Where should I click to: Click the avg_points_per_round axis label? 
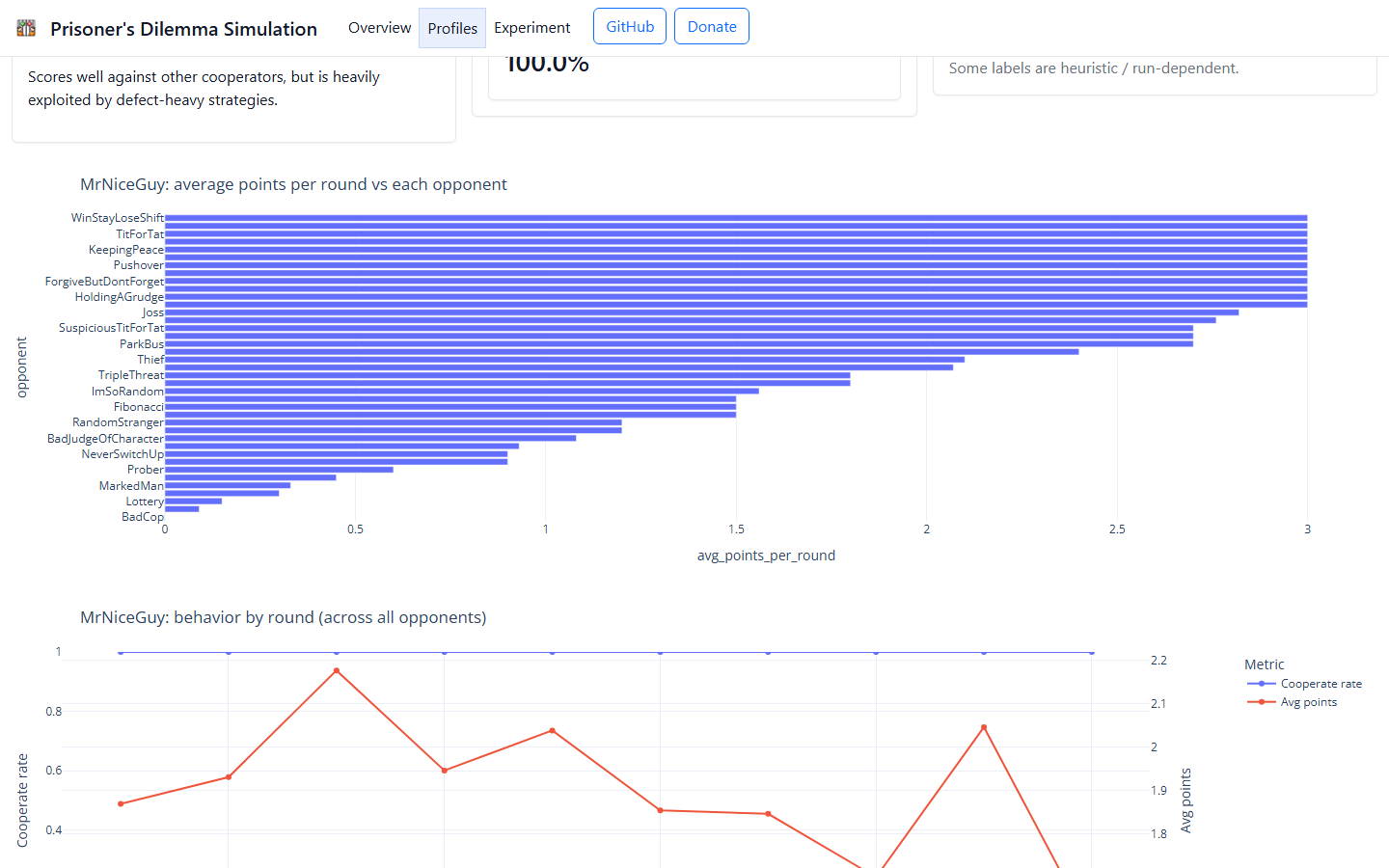point(766,556)
